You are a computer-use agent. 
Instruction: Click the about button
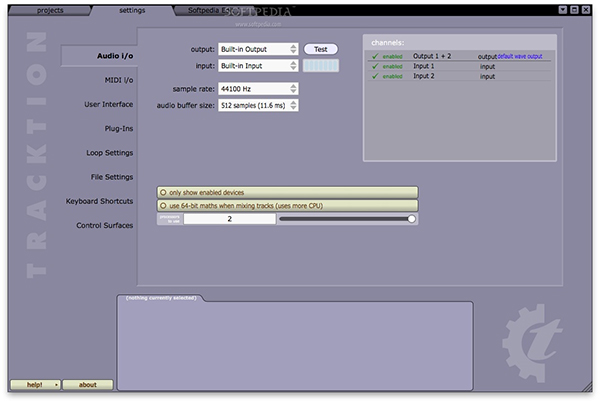pyautogui.click(x=88, y=385)
